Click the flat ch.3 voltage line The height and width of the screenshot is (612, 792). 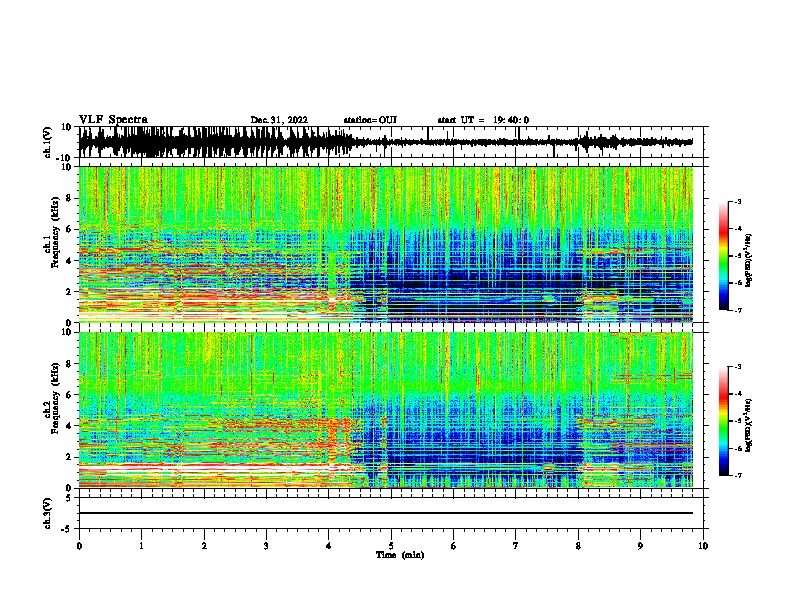(x=385, y=513)
